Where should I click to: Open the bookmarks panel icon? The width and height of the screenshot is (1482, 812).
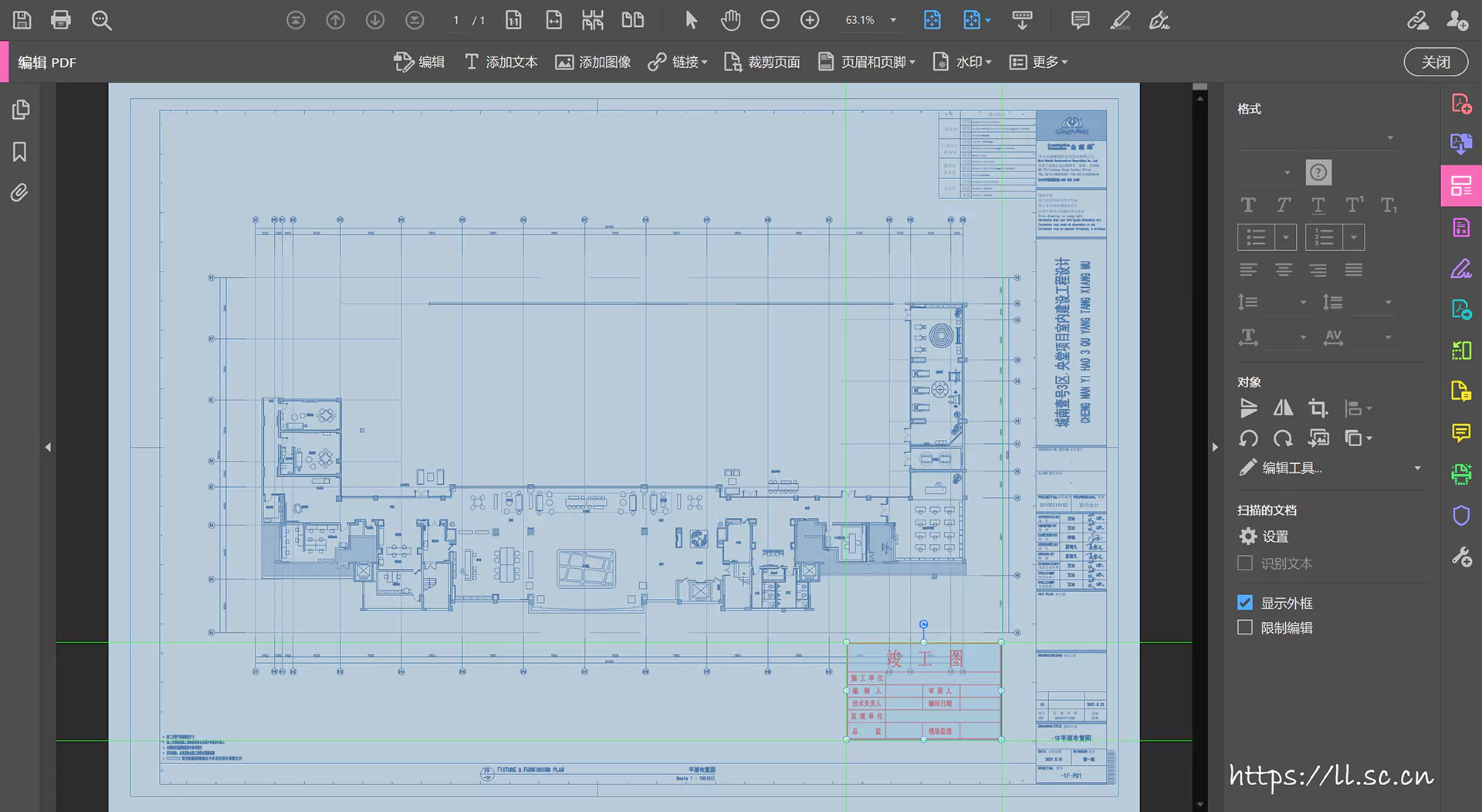click(x=19, y=152)
